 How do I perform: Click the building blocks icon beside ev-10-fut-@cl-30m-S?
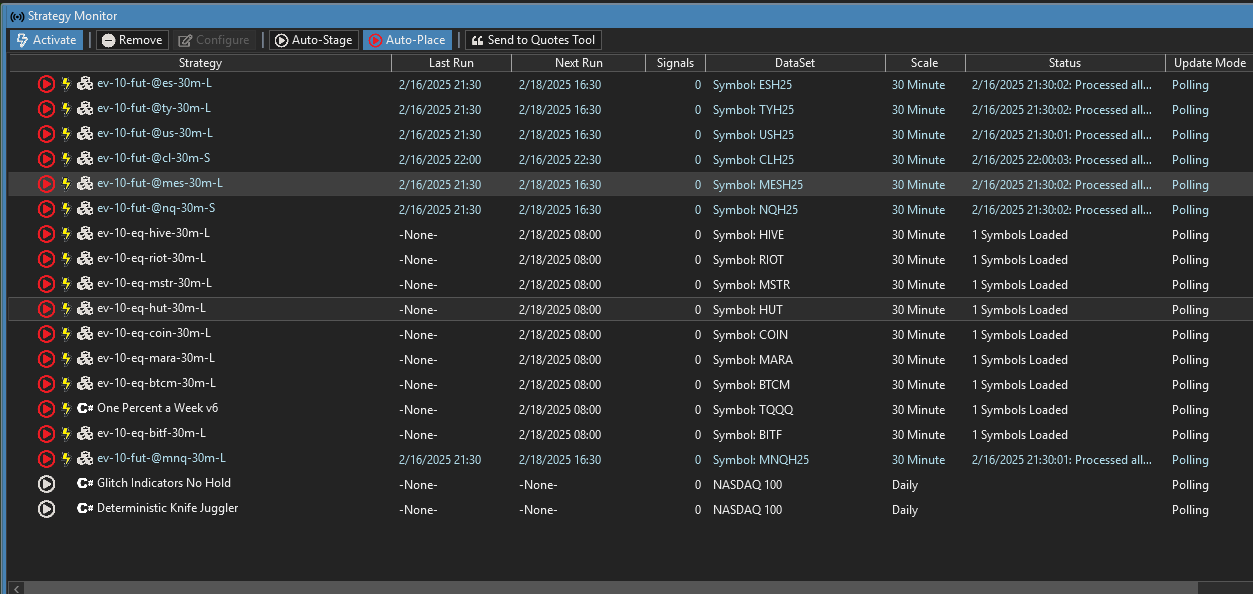point(85,159)
